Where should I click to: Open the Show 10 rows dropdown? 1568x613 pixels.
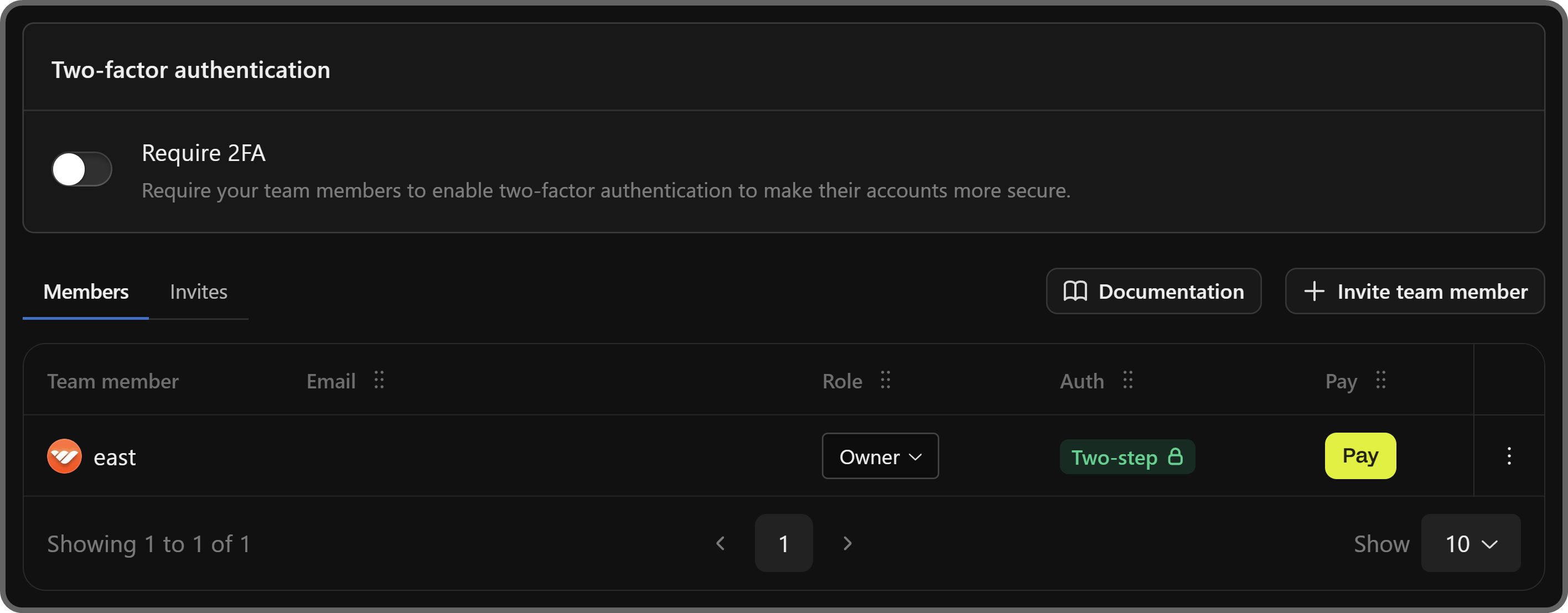[1470, 543]
